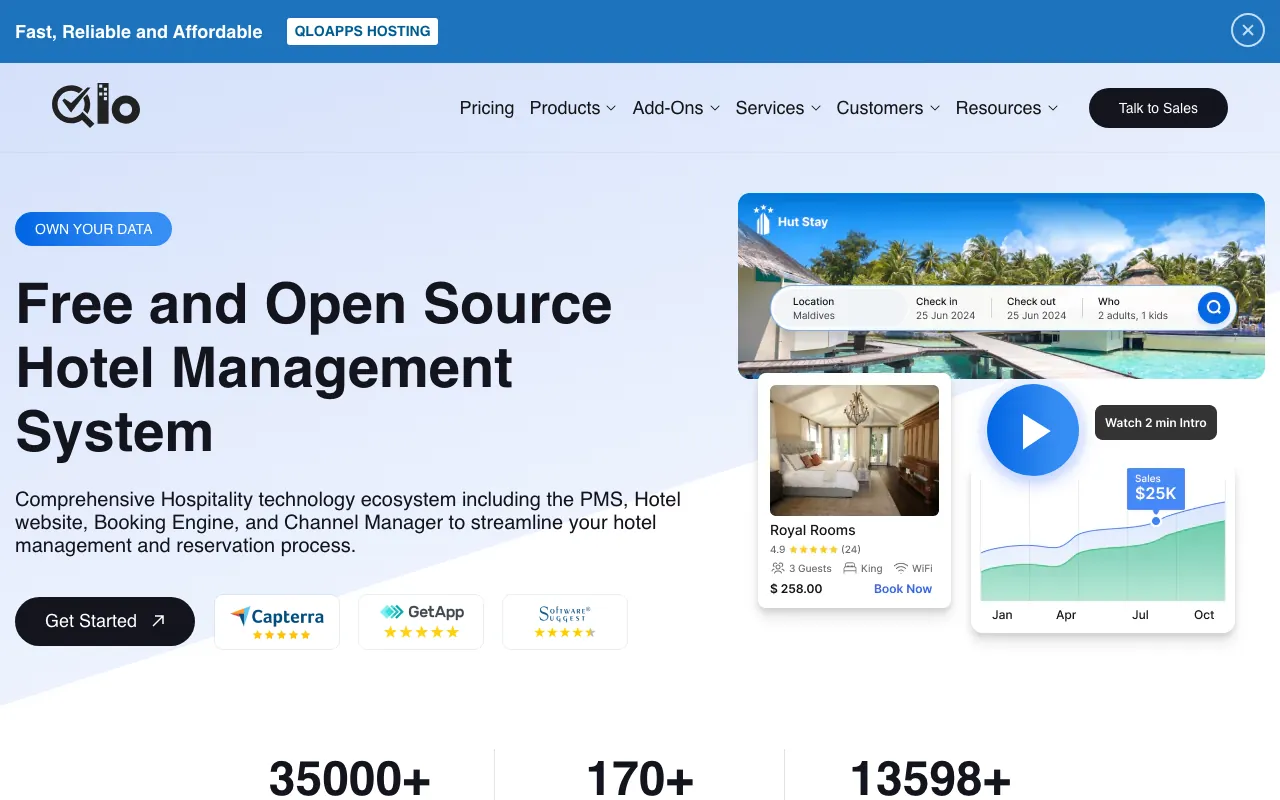Image resolution: width=1280 pixels, height=800 pixels.
Task: Click the Hut Stay logo icon
Action: [x=763, y=221]
